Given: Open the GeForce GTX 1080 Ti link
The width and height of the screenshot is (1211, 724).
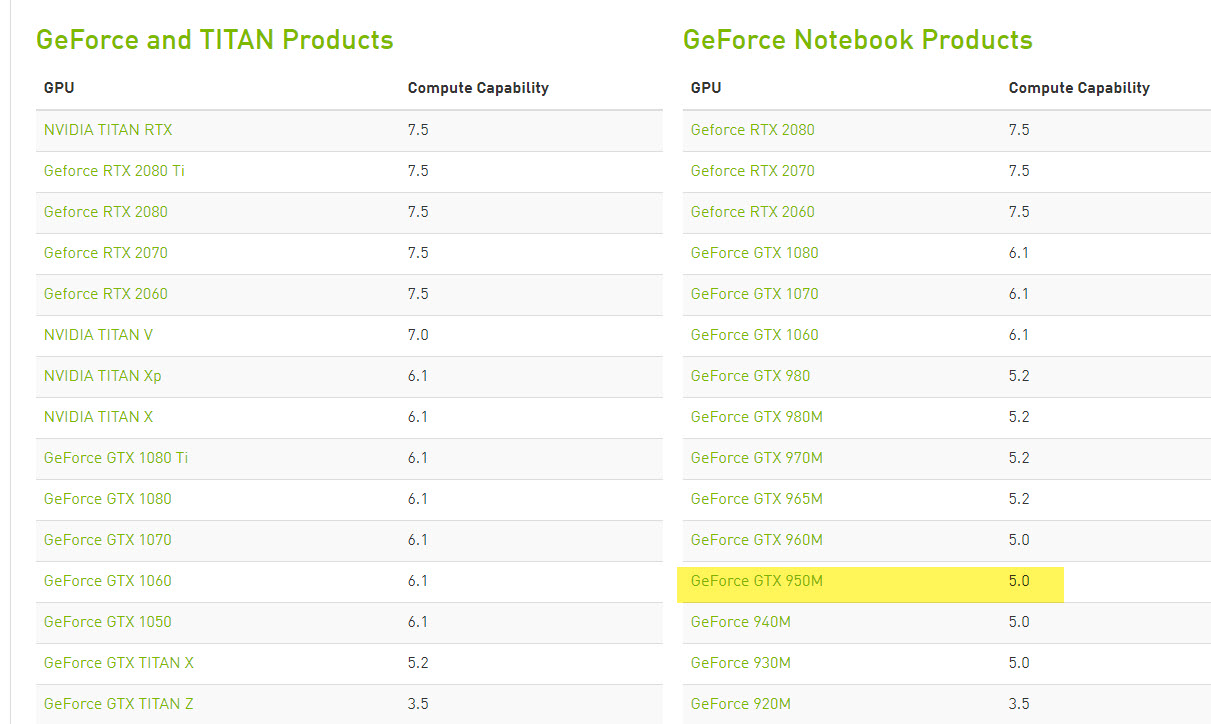Looking at the screenshot, I should pyautogui.click(x=116, y=458).
